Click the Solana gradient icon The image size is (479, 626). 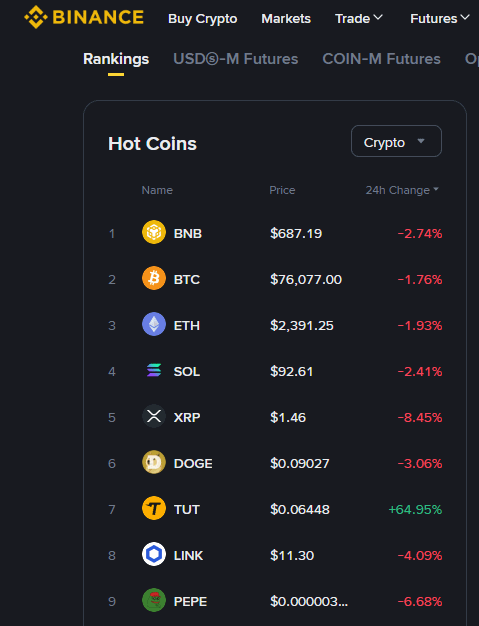(x=154, y=370)
